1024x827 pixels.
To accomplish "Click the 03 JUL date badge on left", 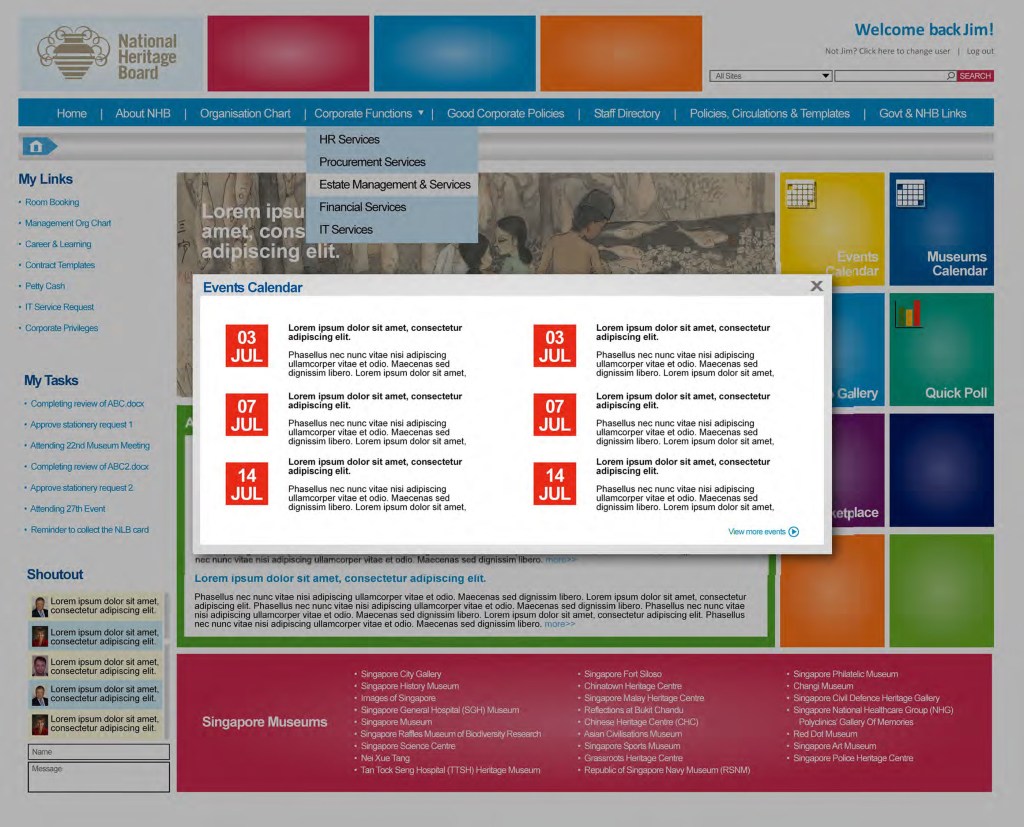I will pos(246,346).
